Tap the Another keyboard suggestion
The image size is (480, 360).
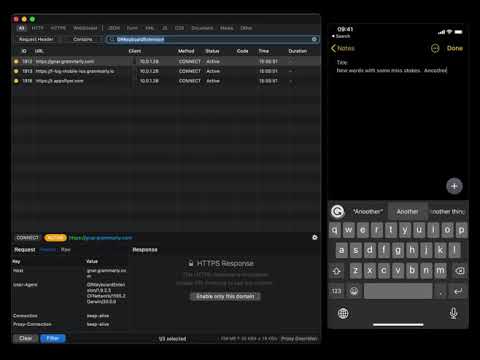coord(407,212)
